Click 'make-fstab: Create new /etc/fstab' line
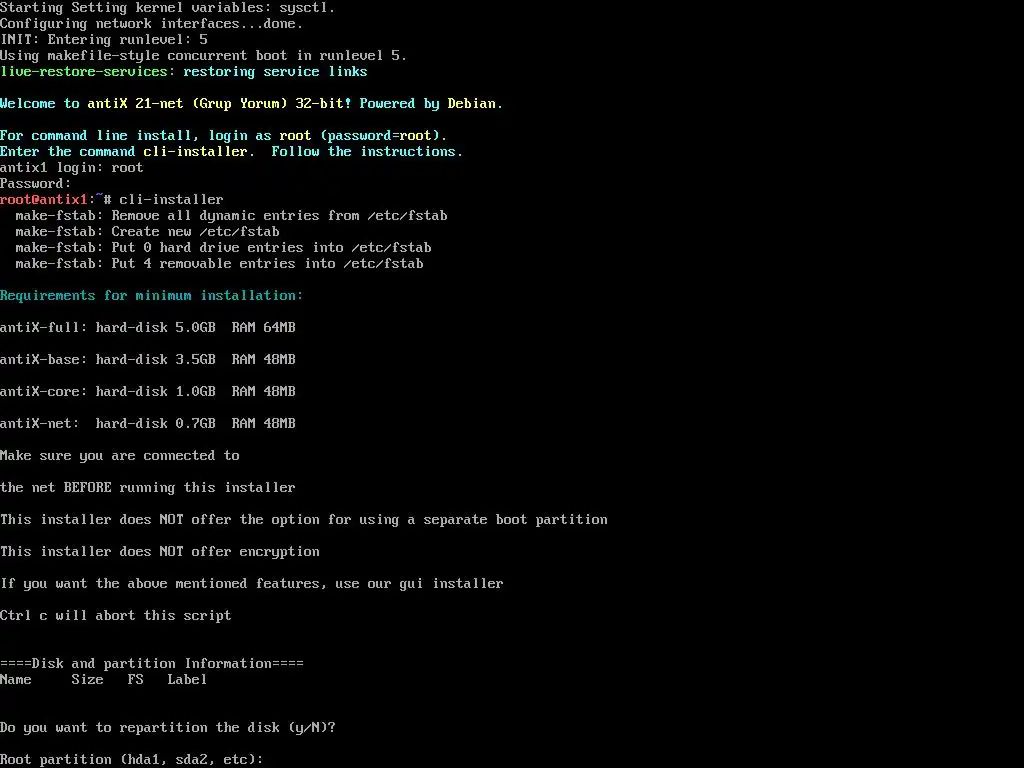Viewport: 1024px width, 768px height. coord(148,231)
